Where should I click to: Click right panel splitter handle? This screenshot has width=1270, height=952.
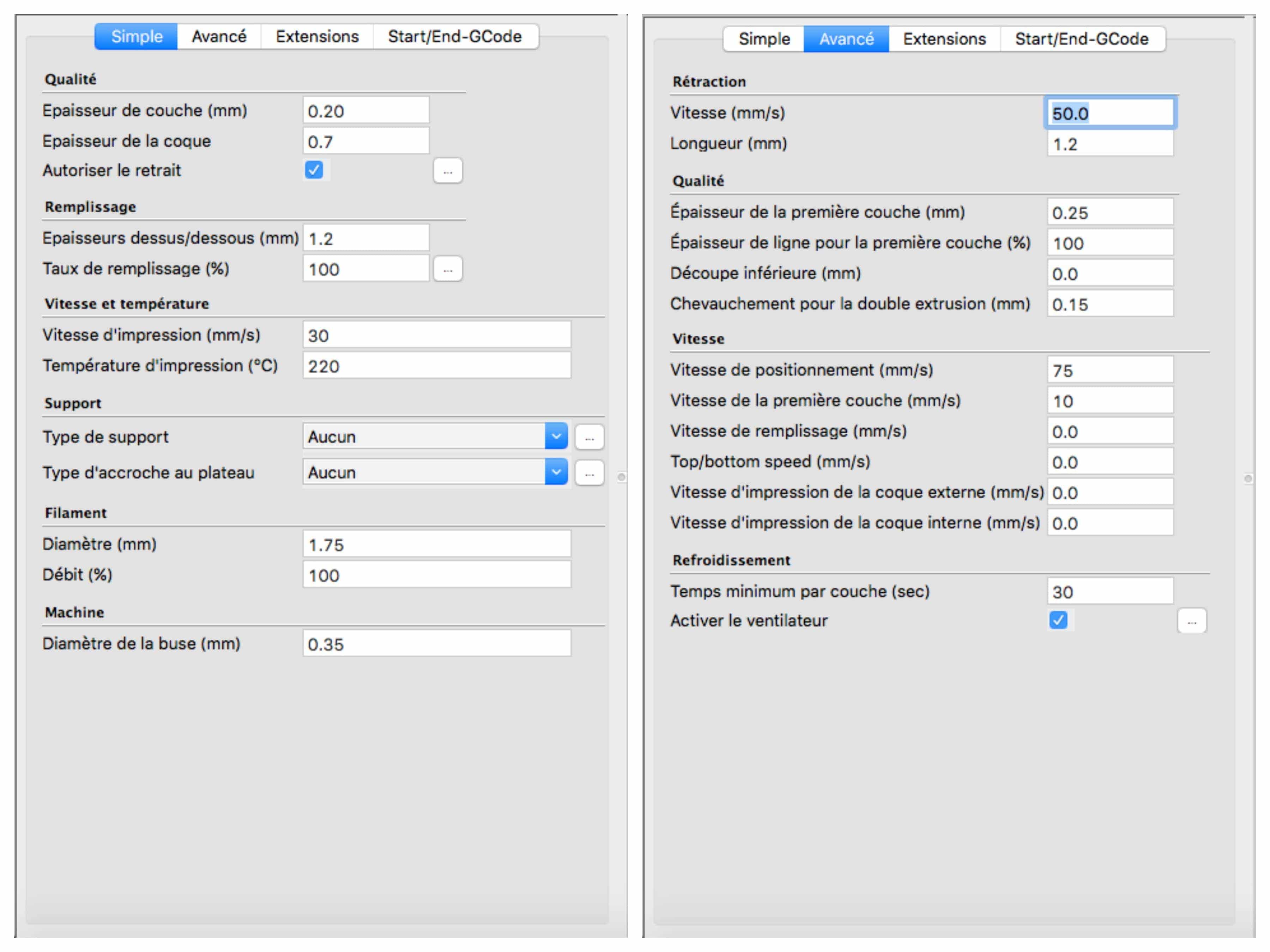coord(1248,478)
